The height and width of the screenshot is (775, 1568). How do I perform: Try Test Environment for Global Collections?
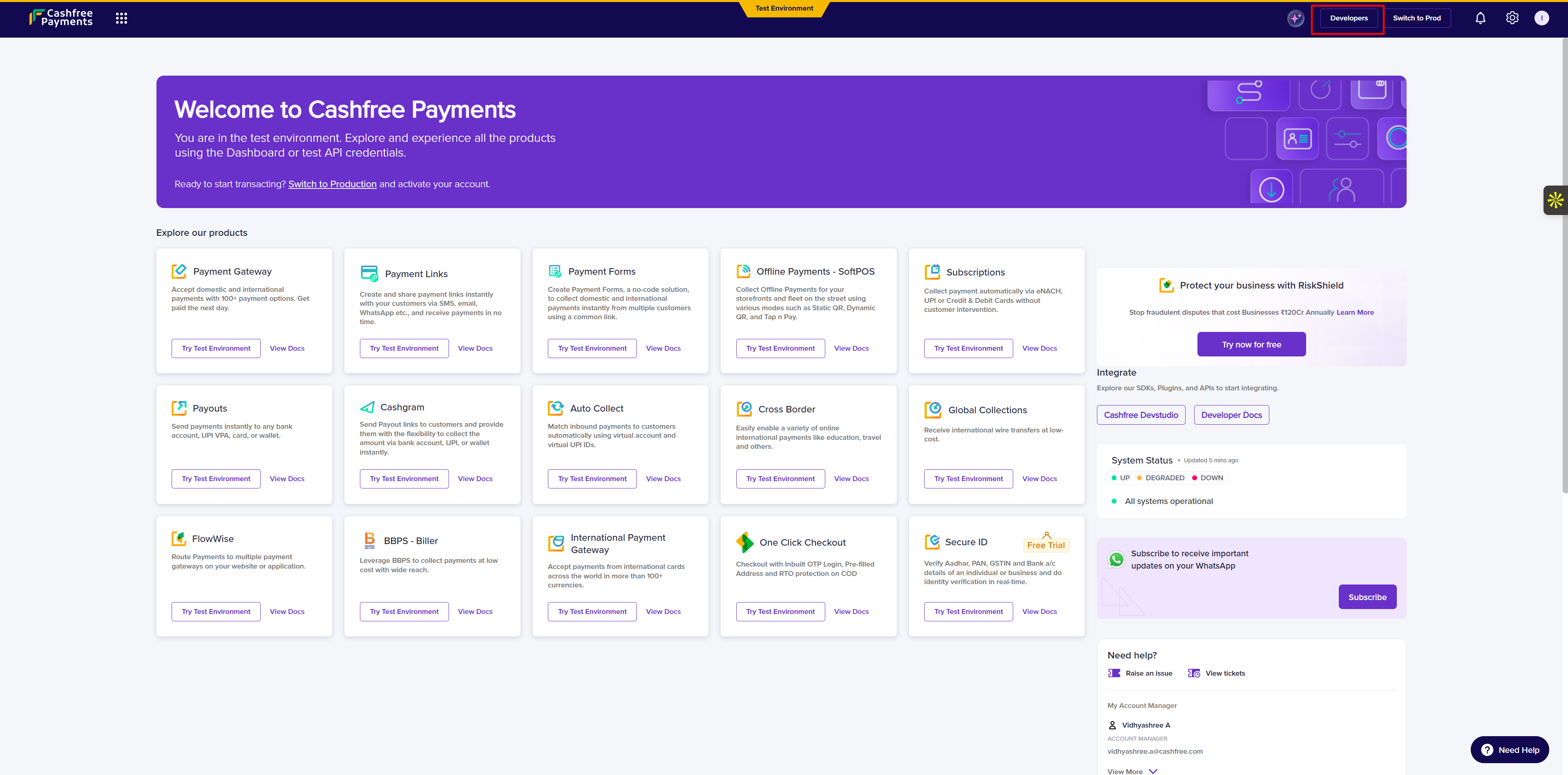pyautogui.click(x=968, y=479)
